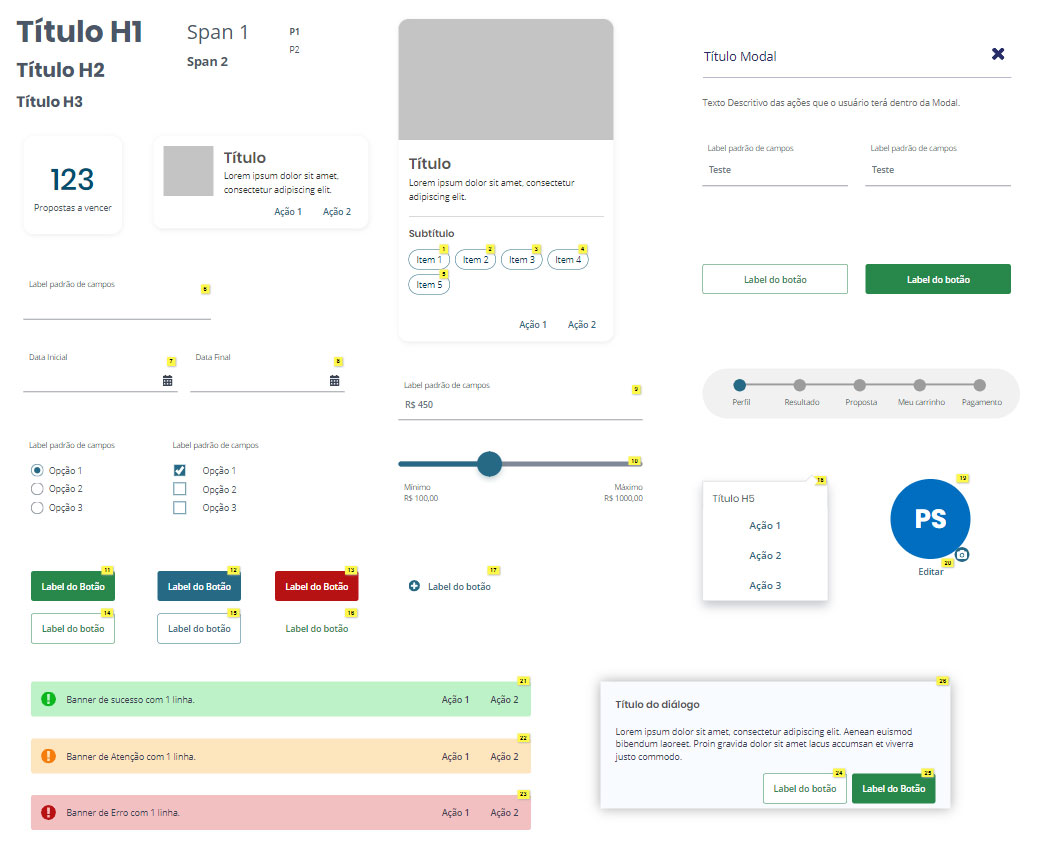Click the green success banner exclamation icon
Screen dimensions: 1044x858
click(48, 699)
